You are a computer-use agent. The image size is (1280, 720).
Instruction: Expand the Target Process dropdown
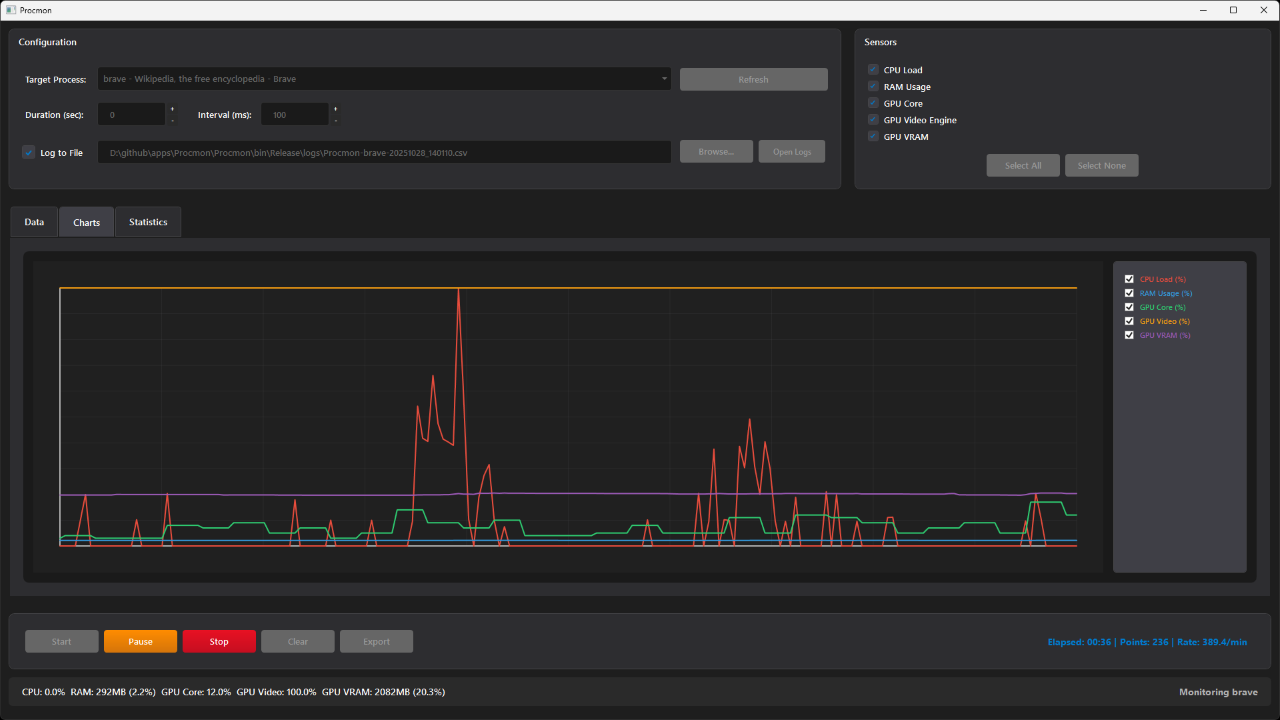click(664, 79)
